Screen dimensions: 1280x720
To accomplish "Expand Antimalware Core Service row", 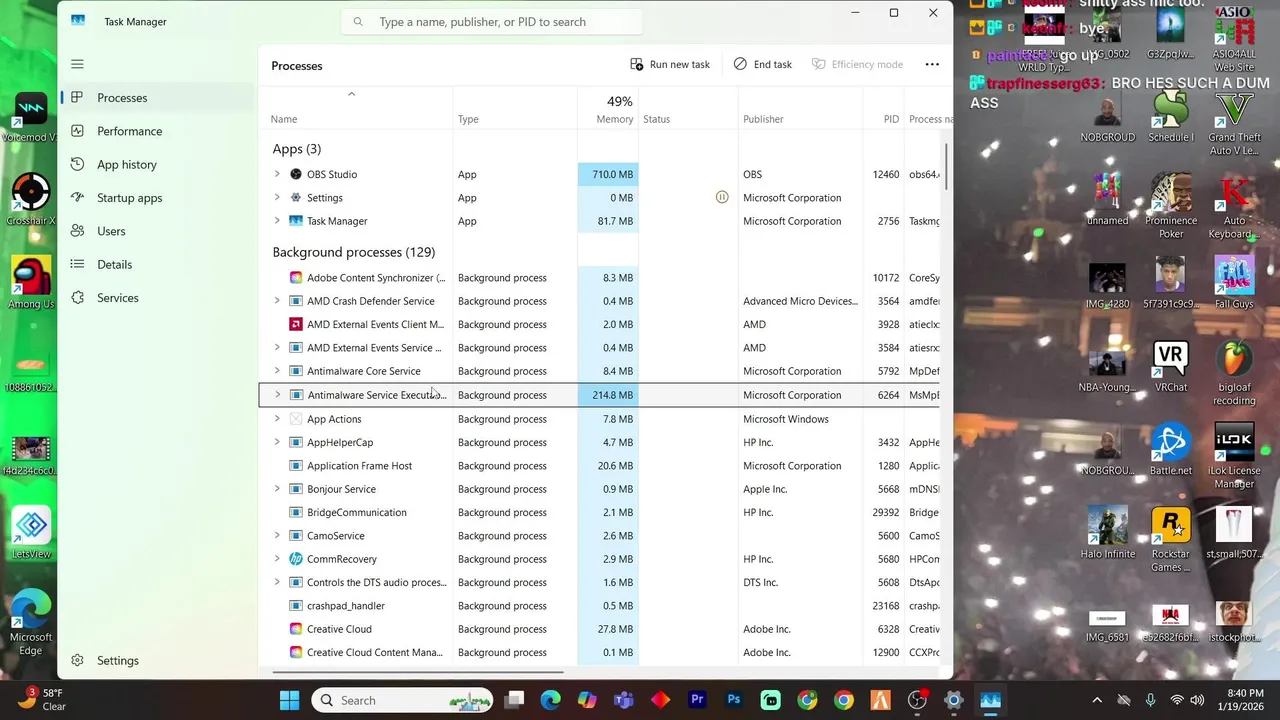I will pos(277,371).
